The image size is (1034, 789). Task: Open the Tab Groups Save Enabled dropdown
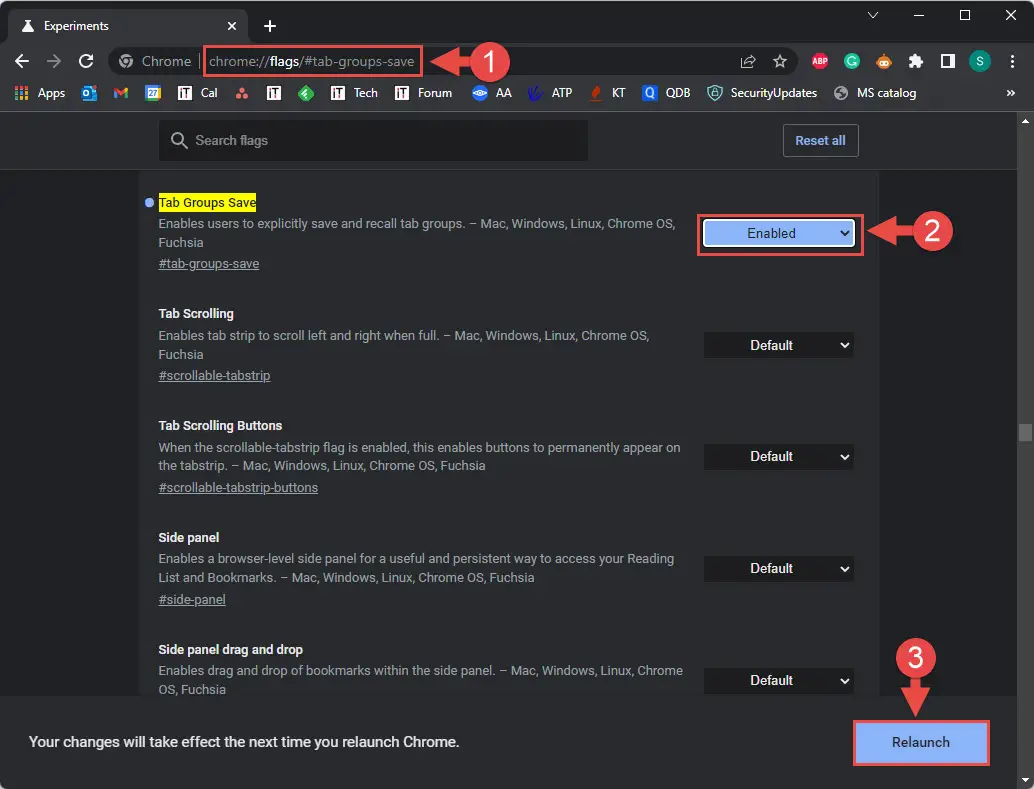click(x=779, y=234)
